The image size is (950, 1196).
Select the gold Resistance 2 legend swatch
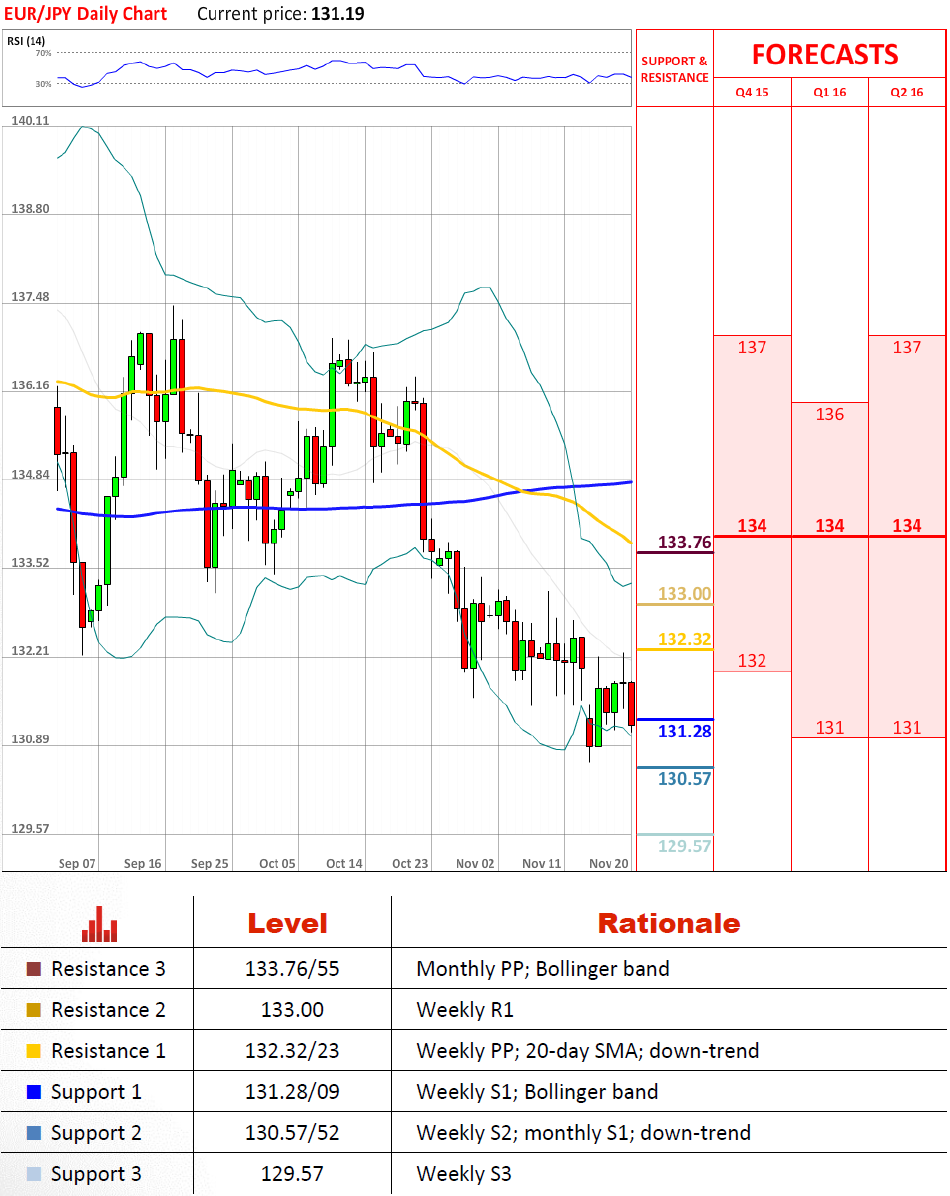[34, 1010]
